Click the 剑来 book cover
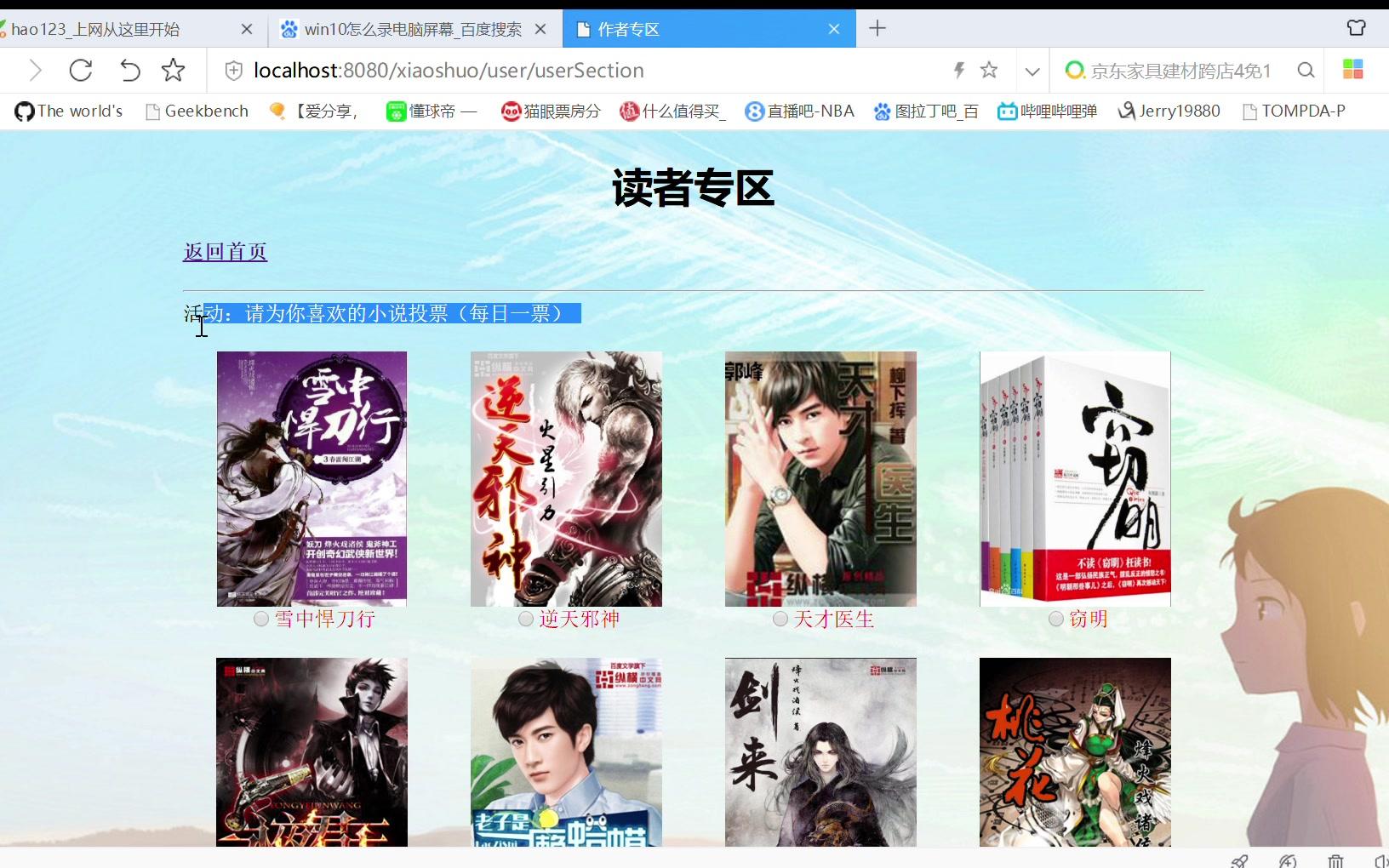The height and width of the screenshot is (868, 1389). [820, 752]
